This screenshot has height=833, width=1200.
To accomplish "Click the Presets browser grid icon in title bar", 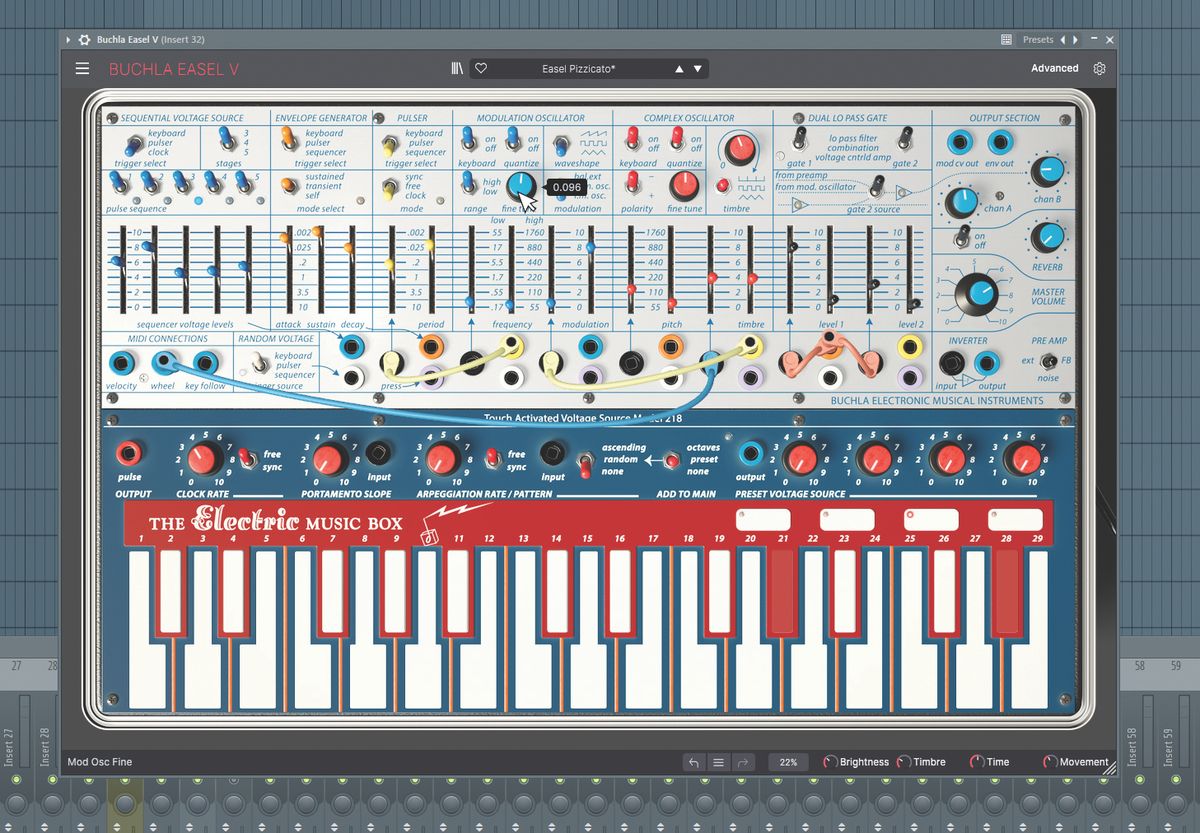I will pos(1005,38).
